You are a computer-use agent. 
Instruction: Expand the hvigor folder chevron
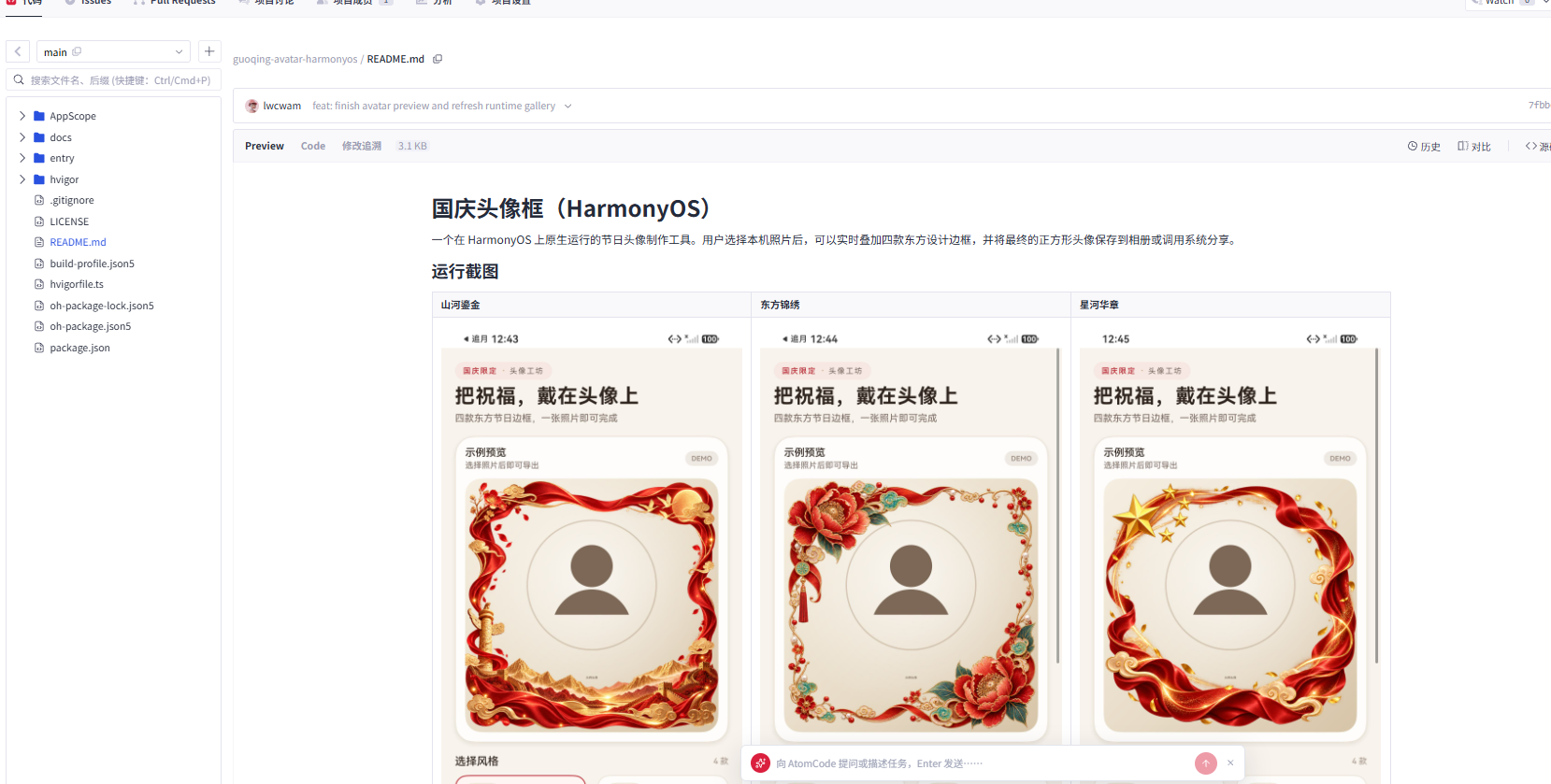[22, 179]
